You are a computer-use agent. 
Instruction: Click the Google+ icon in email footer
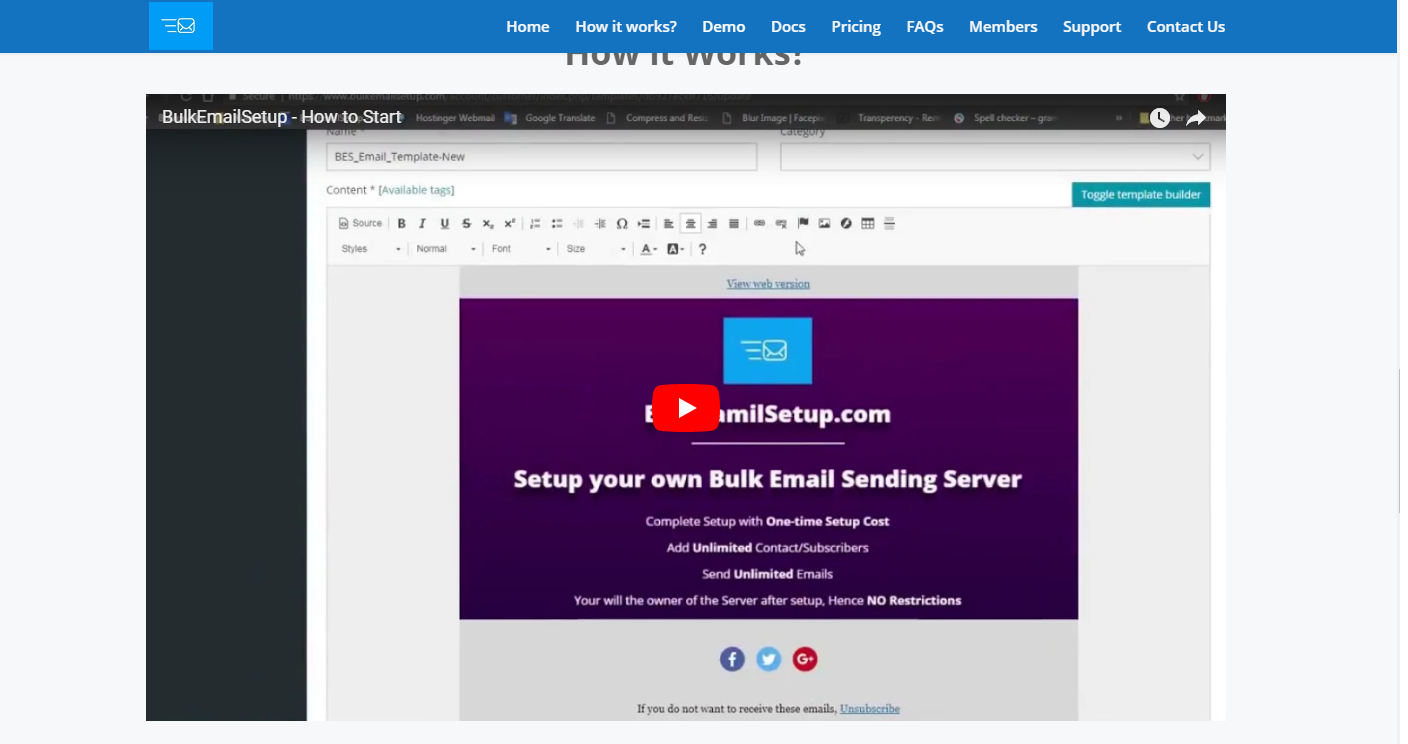[x=805, y=659]
